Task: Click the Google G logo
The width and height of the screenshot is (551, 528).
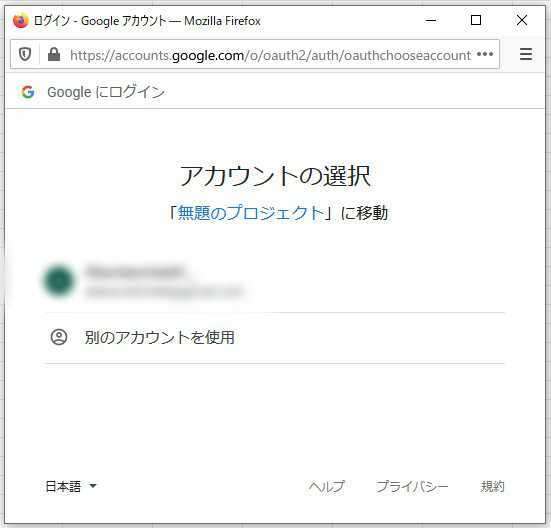Action: point(28,92)
